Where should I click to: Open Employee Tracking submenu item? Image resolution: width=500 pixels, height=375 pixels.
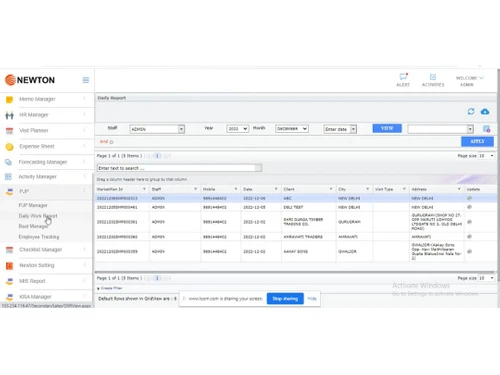click(x=39, y=237)
